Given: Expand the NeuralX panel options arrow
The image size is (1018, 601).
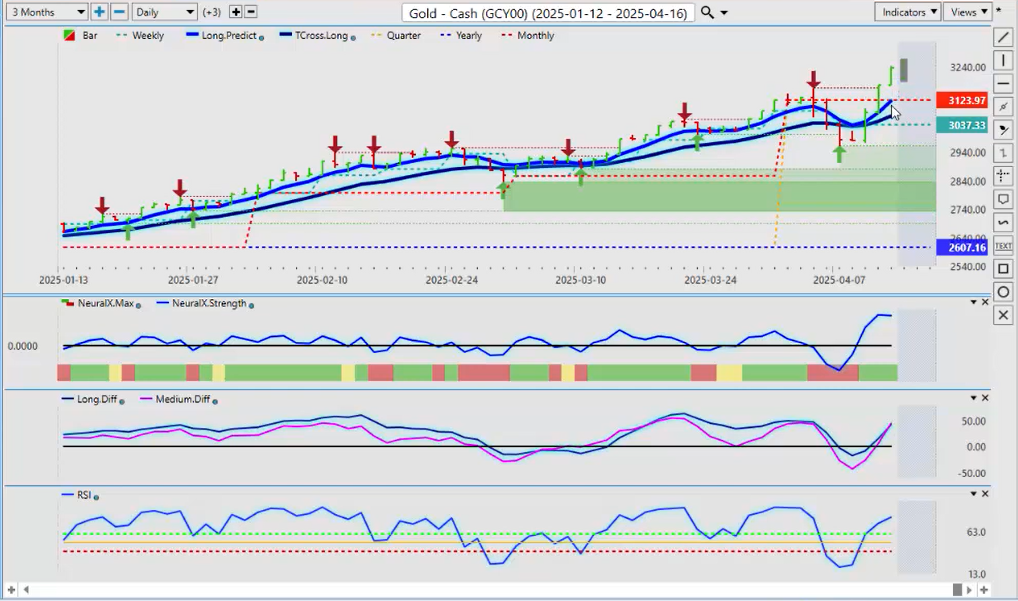Looking at the screenshot, I should (x=973, y=302).
